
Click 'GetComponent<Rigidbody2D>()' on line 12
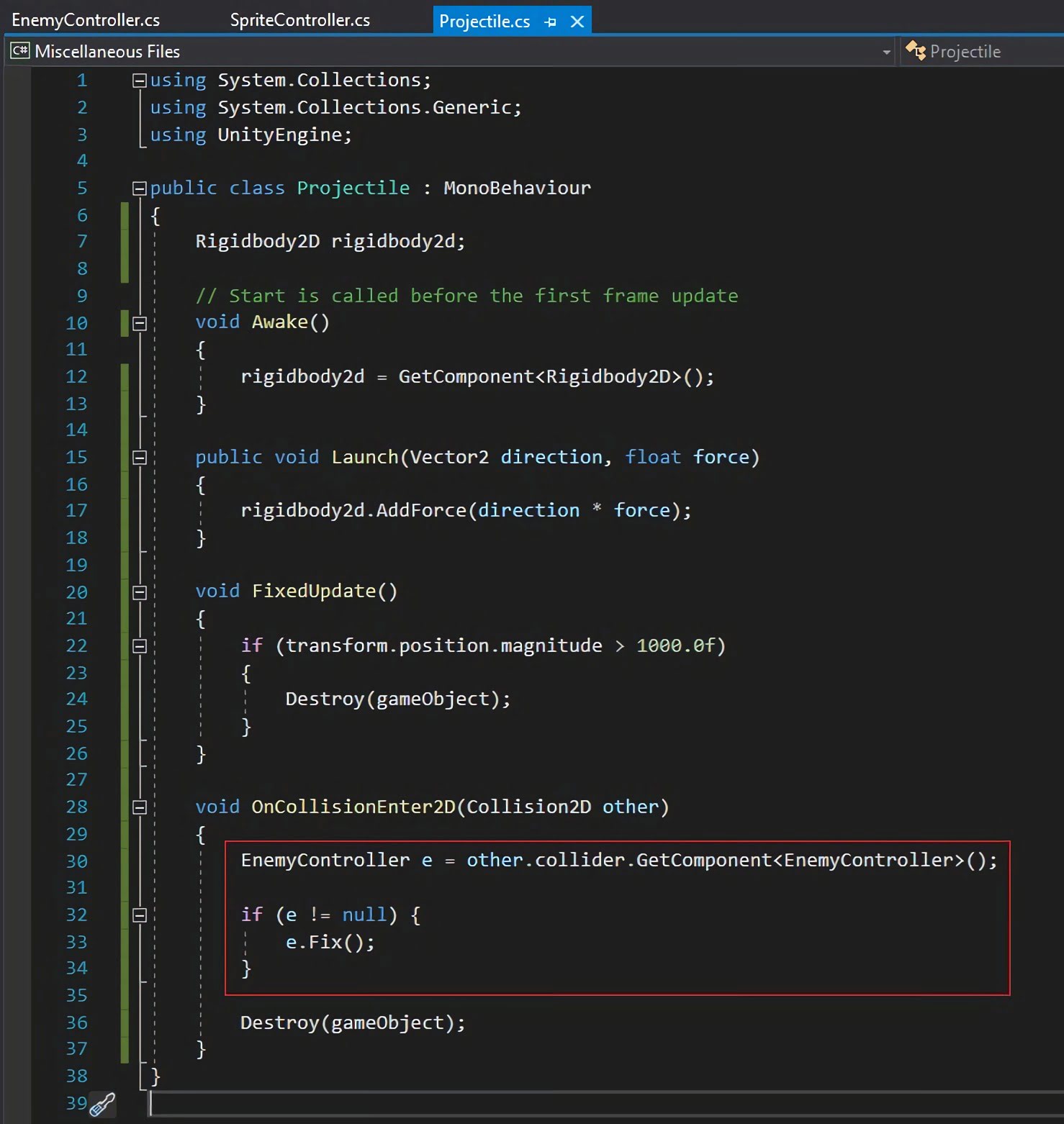click(x=549, y=376)
